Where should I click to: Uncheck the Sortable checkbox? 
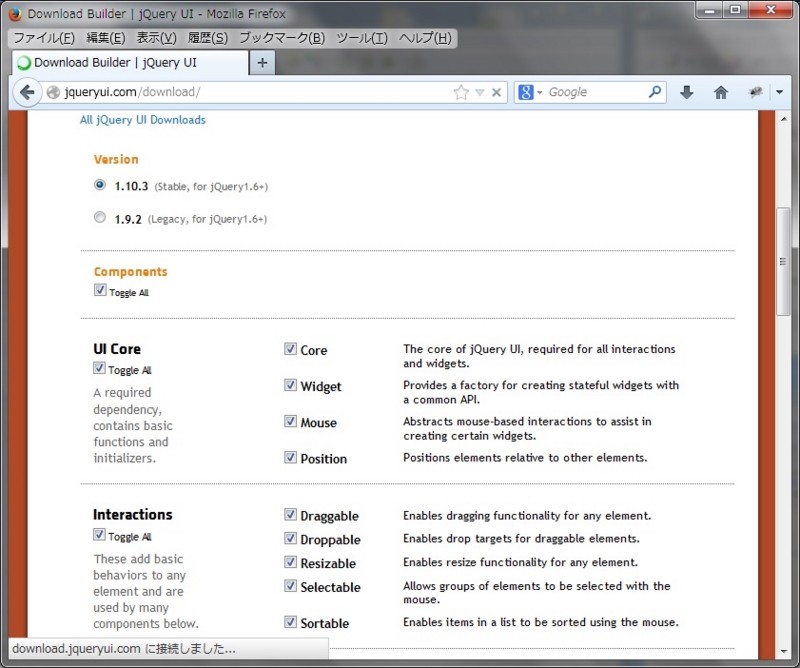point(290,622)
